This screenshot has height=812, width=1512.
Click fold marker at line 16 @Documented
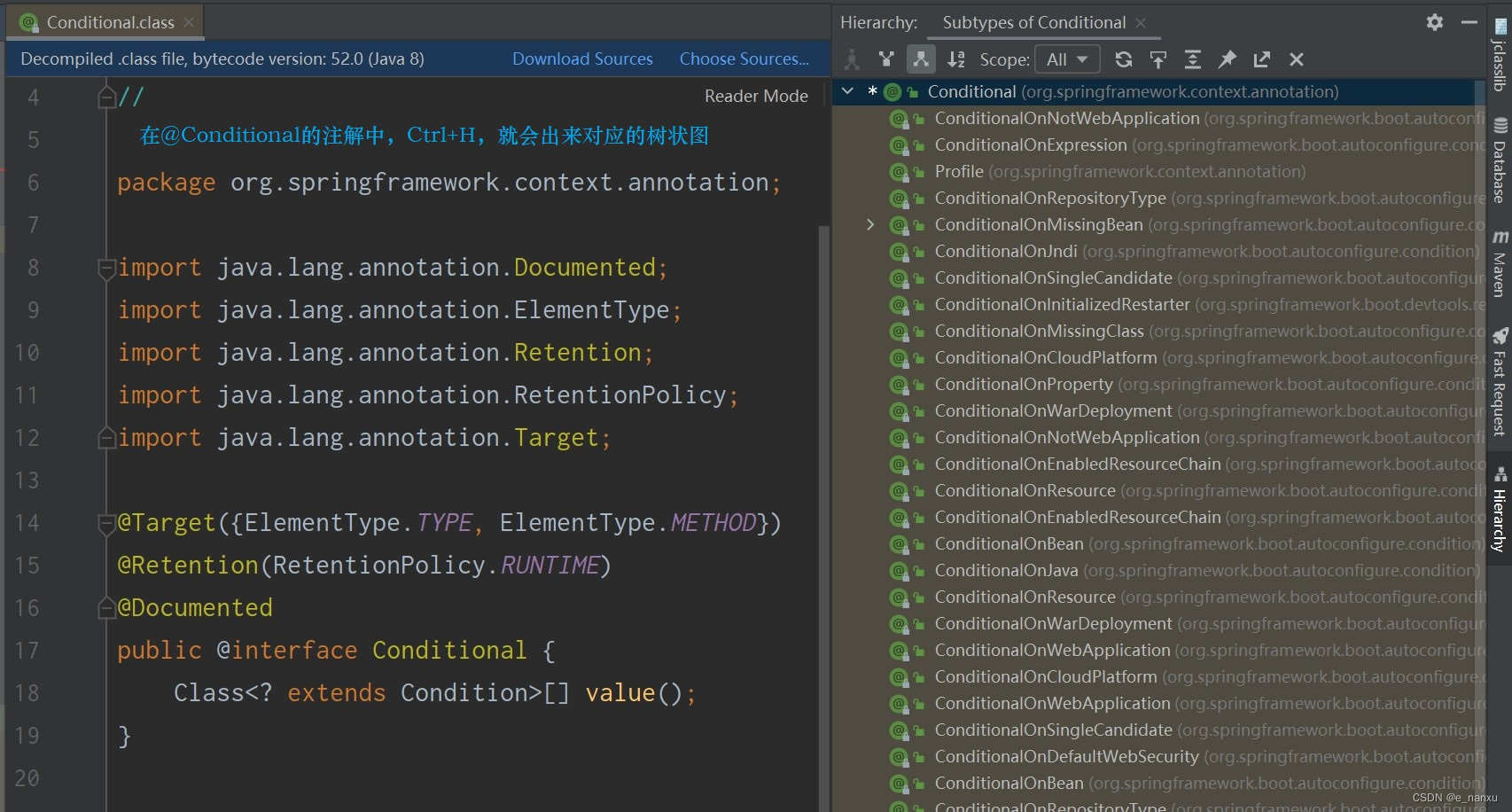coord(106,607)
